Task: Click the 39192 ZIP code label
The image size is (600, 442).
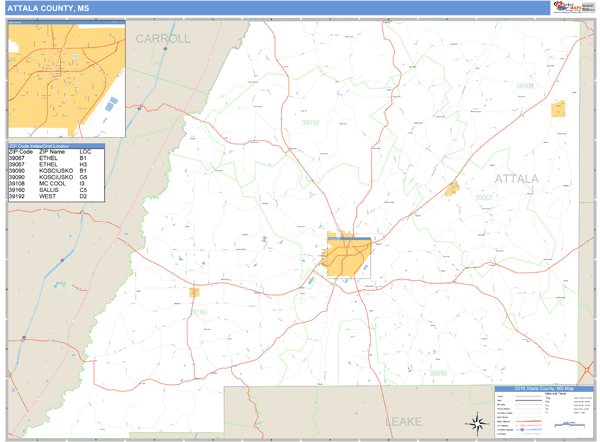Action: click(311, 122)
